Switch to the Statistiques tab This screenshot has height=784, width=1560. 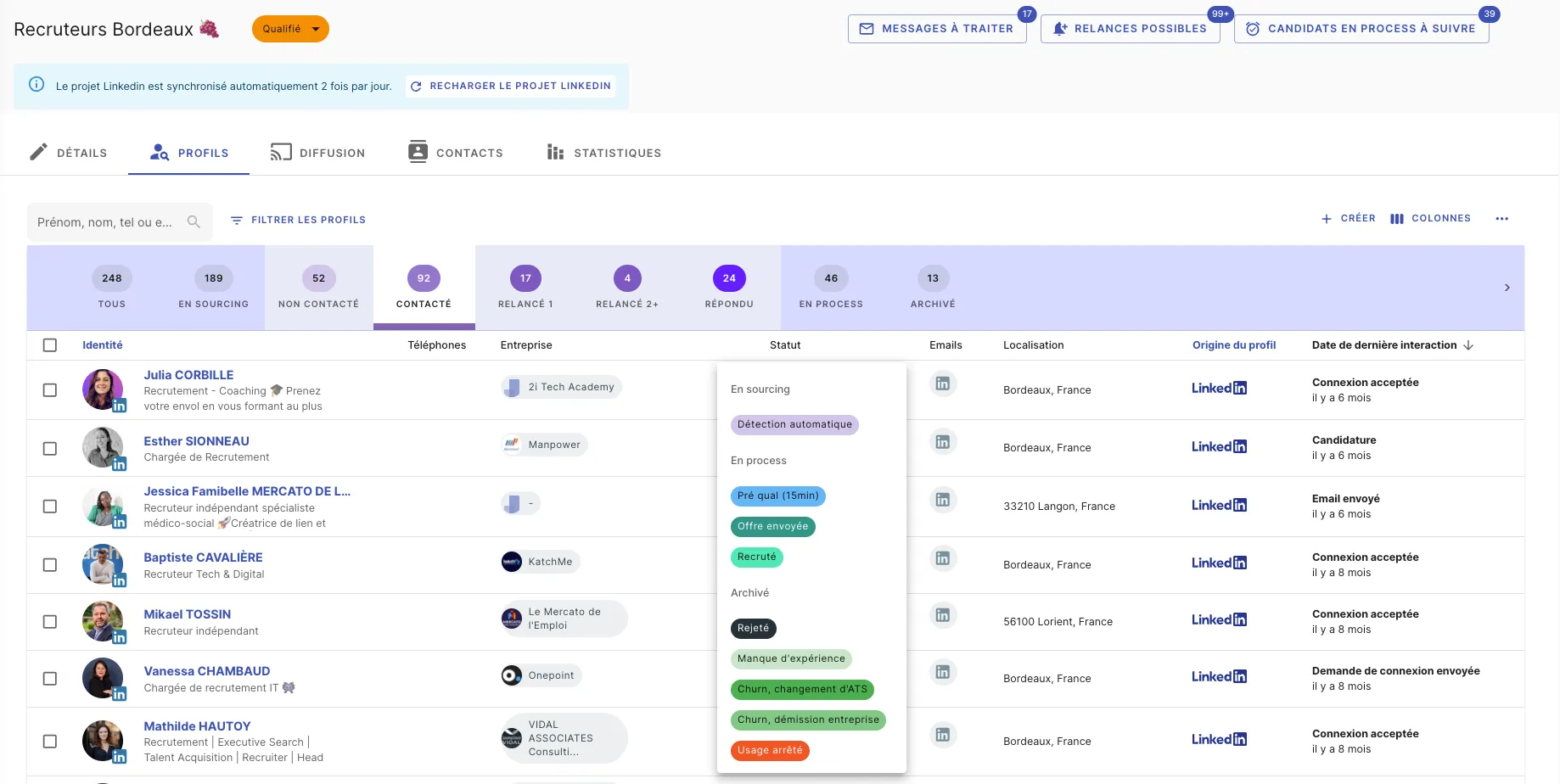(x=603, y=153)
